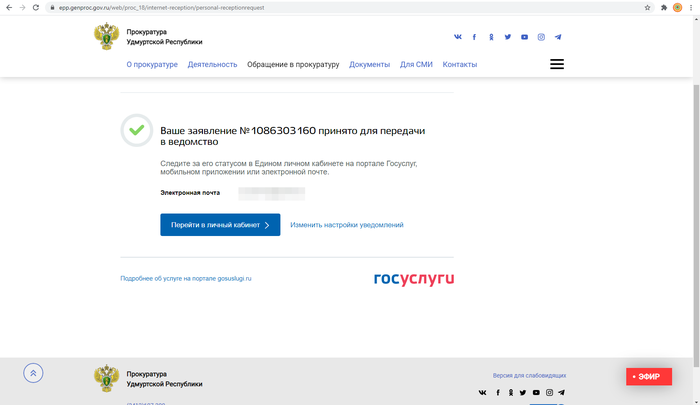Click the browser forward arrow
The image size is (700, 405).
tap(22, 8)
